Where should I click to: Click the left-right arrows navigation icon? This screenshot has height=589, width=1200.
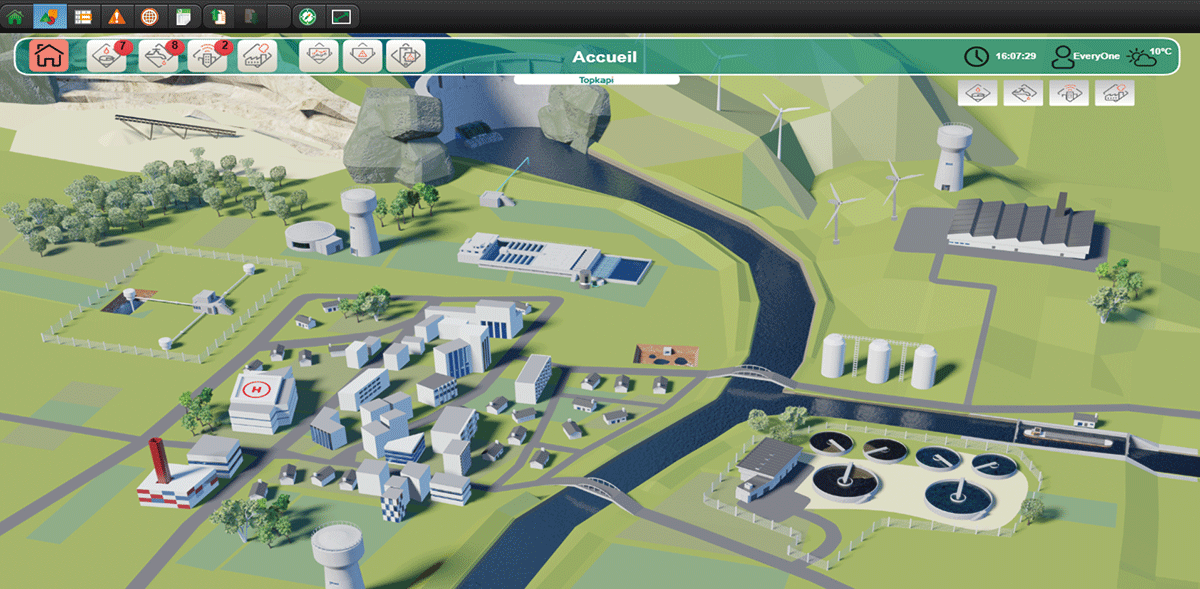pyautogui.click(x=406, y=56)
